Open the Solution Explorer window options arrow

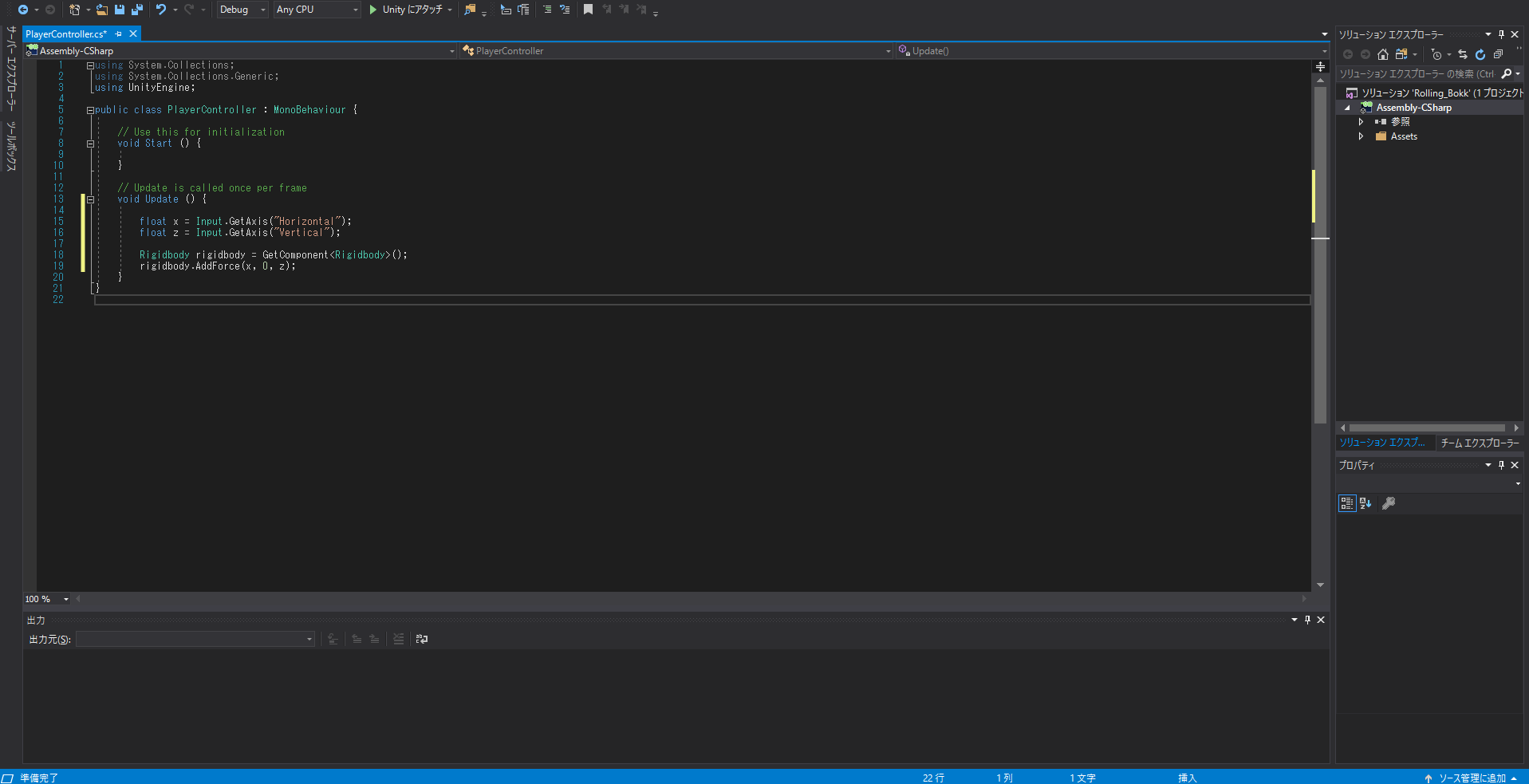point(1488,34)
